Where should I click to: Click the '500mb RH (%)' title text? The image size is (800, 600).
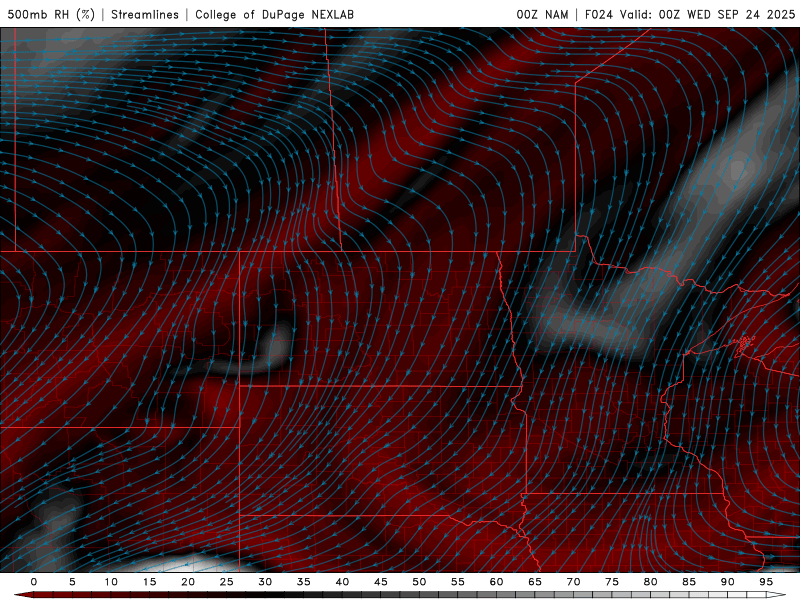click(51, 14)
